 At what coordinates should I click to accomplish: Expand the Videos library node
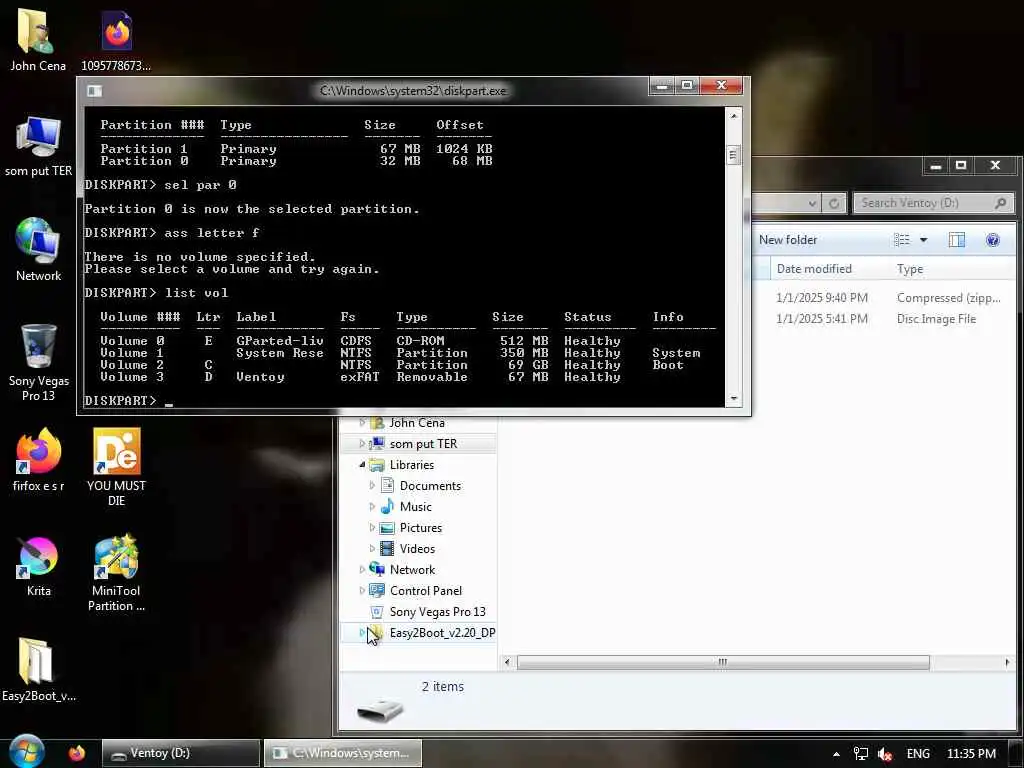coord(372,548)
